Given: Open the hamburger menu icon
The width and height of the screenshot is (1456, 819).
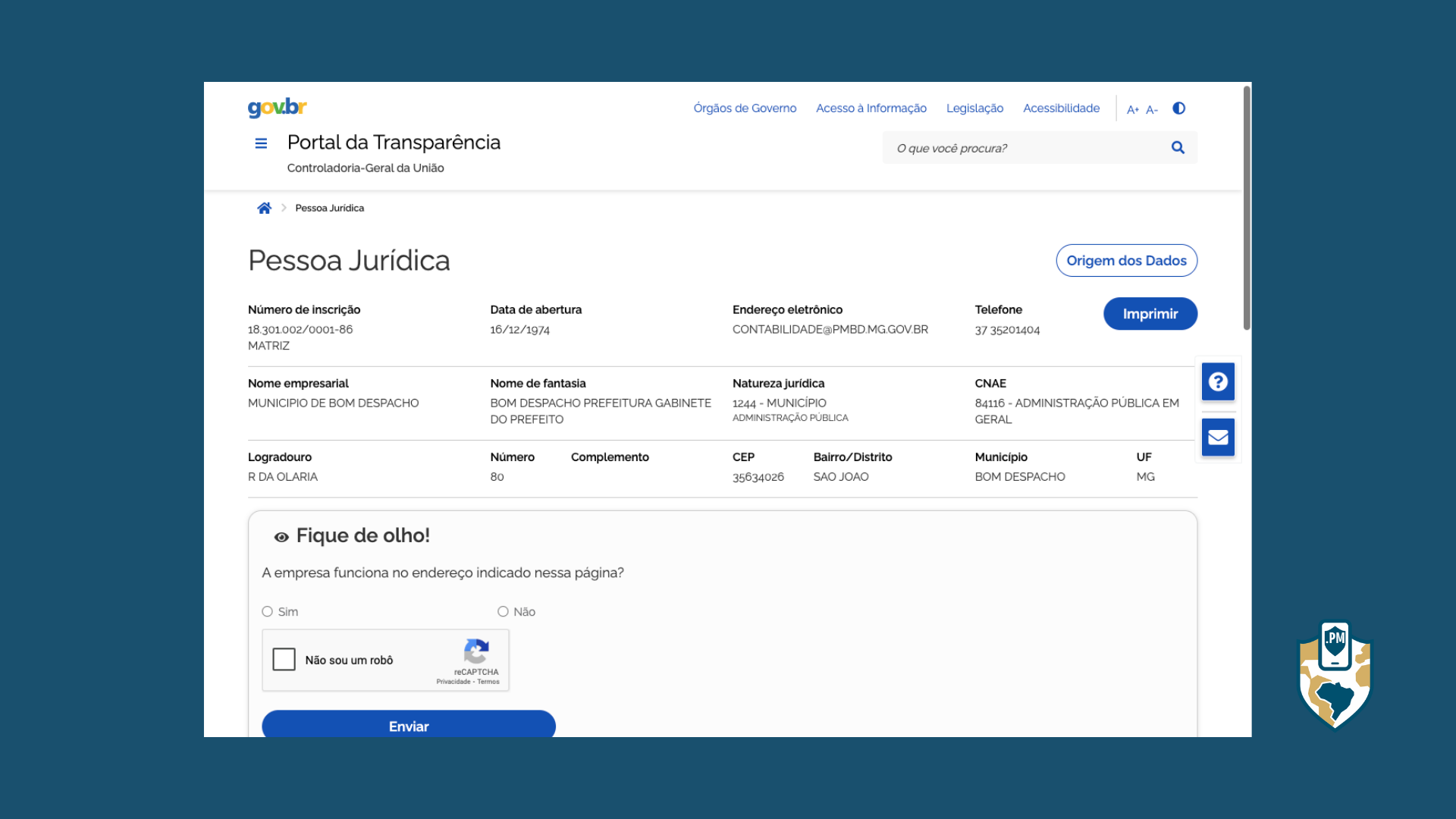Looking at the screenshot, I should click(261, 143).
